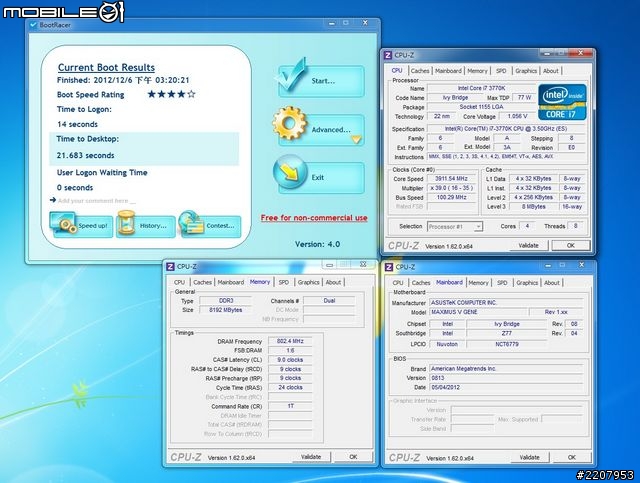
Task: Select Graphics tab in Memory window
Action: tap(309, 282)
